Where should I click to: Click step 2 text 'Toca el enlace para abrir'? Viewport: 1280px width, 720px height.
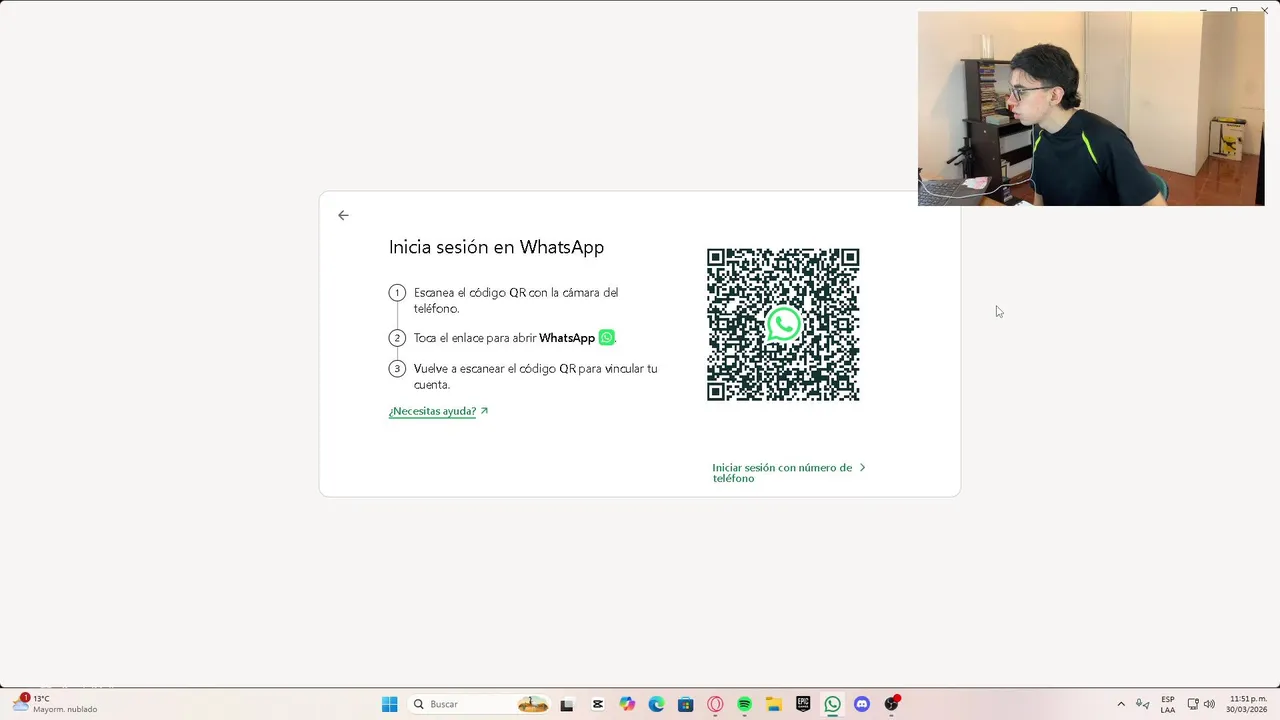475,338
